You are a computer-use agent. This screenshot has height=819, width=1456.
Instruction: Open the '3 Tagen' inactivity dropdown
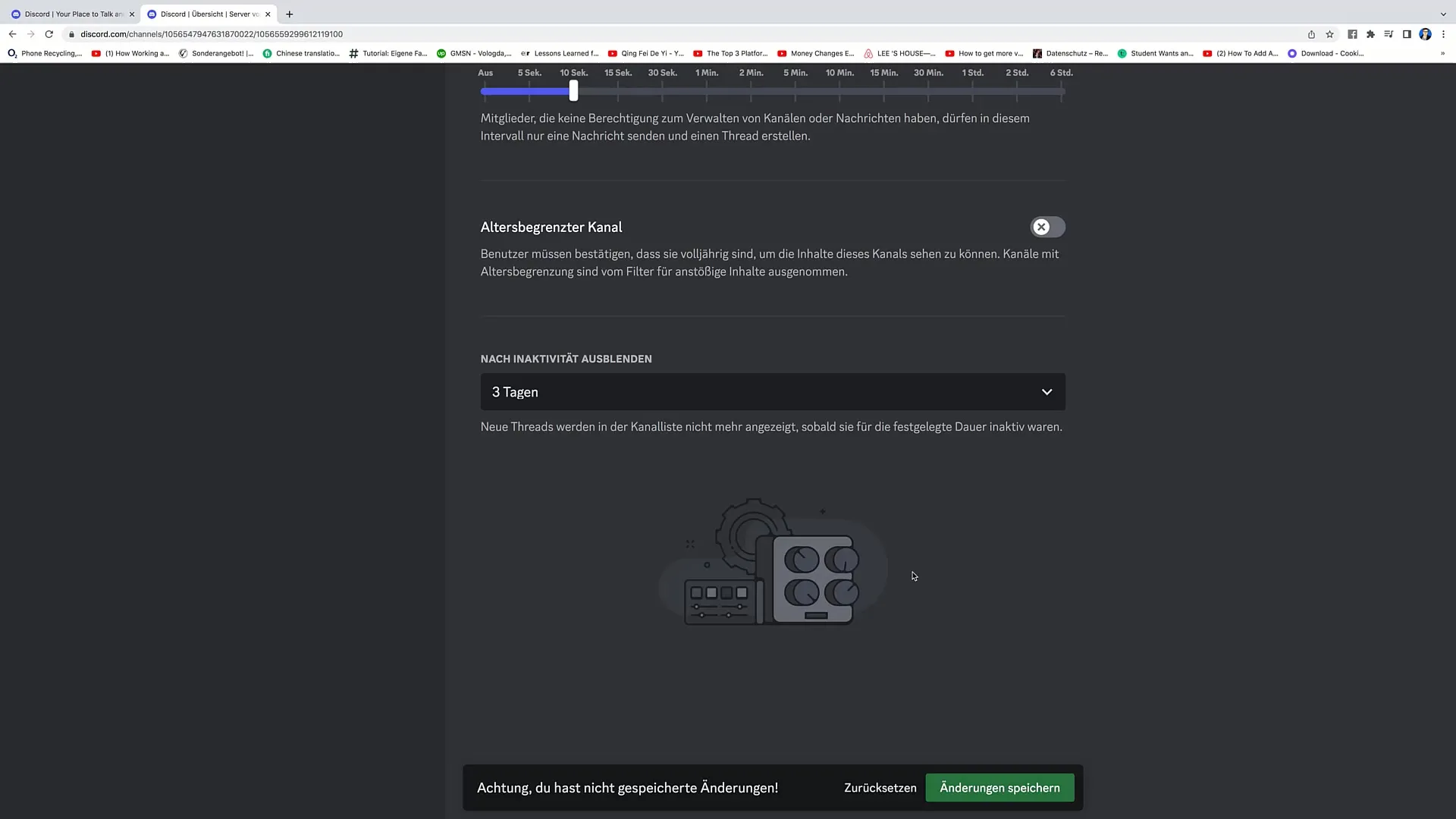[773, 392]
